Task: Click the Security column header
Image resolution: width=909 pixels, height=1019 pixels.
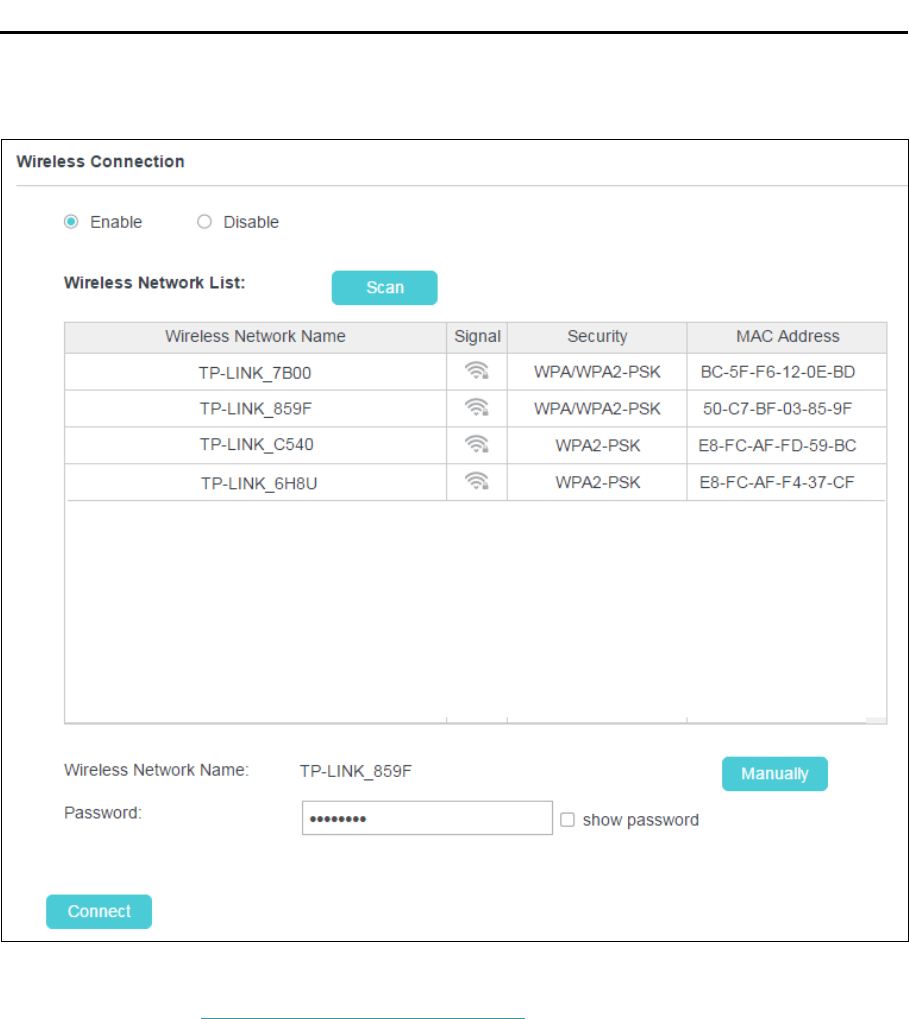Action: 597,337
